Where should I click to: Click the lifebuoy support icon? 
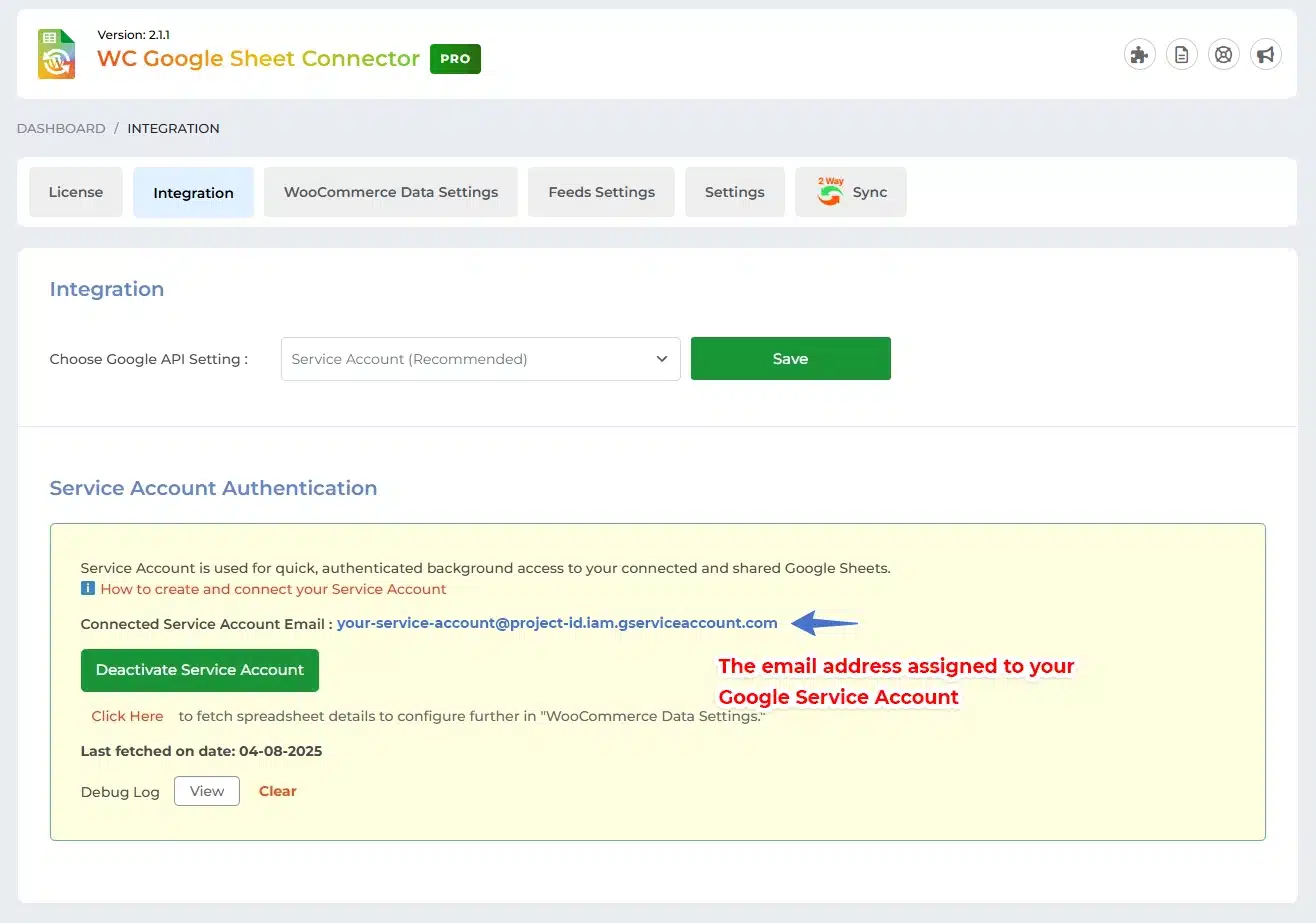click(1223, 55)
